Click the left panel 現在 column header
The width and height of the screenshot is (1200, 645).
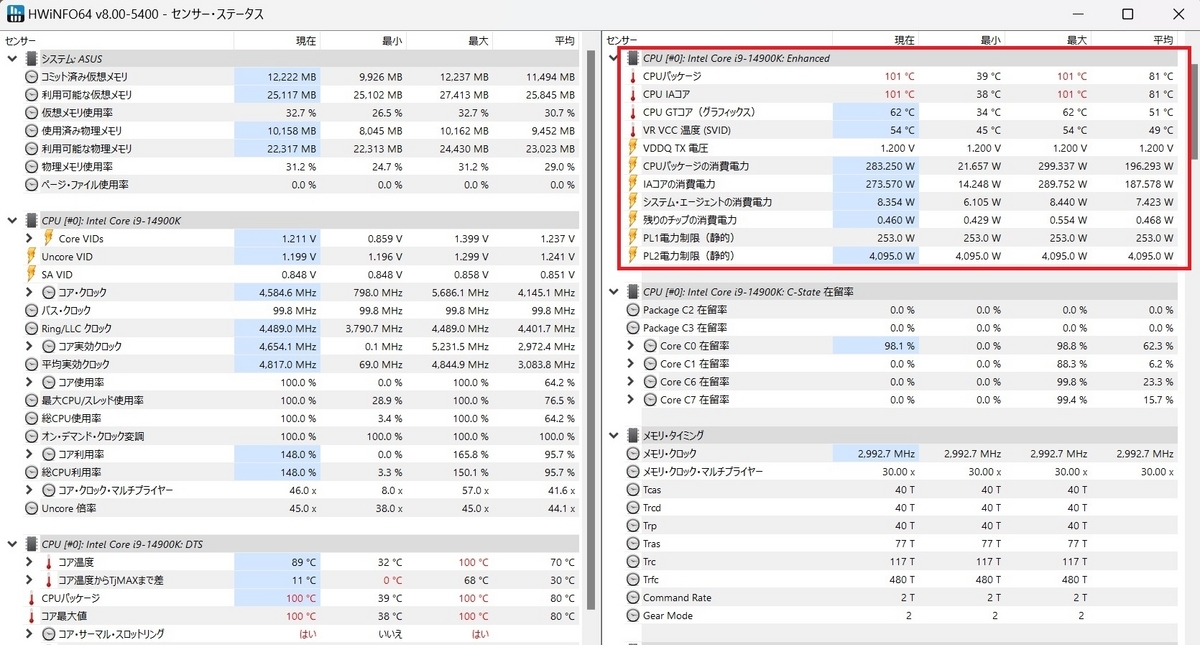click(x=277, y=41)
